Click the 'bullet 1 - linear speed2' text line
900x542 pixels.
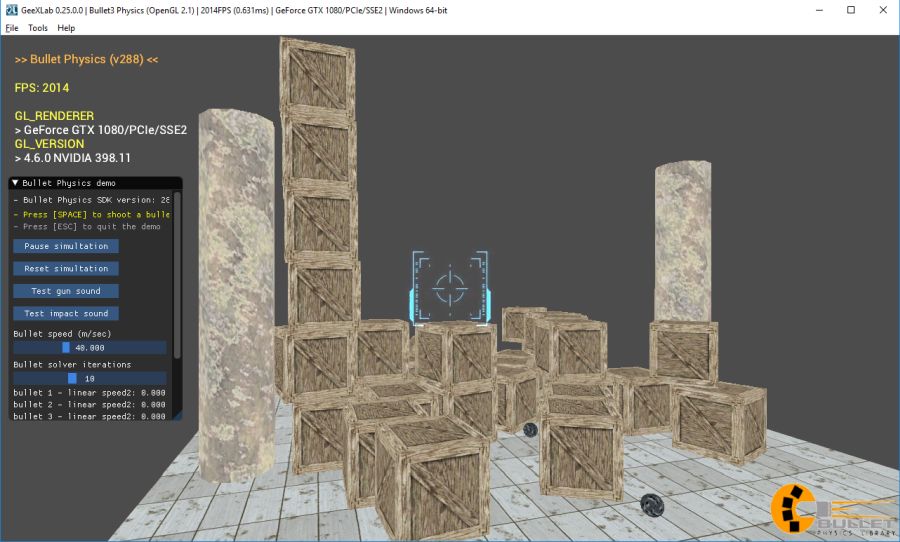pos(90,393)
